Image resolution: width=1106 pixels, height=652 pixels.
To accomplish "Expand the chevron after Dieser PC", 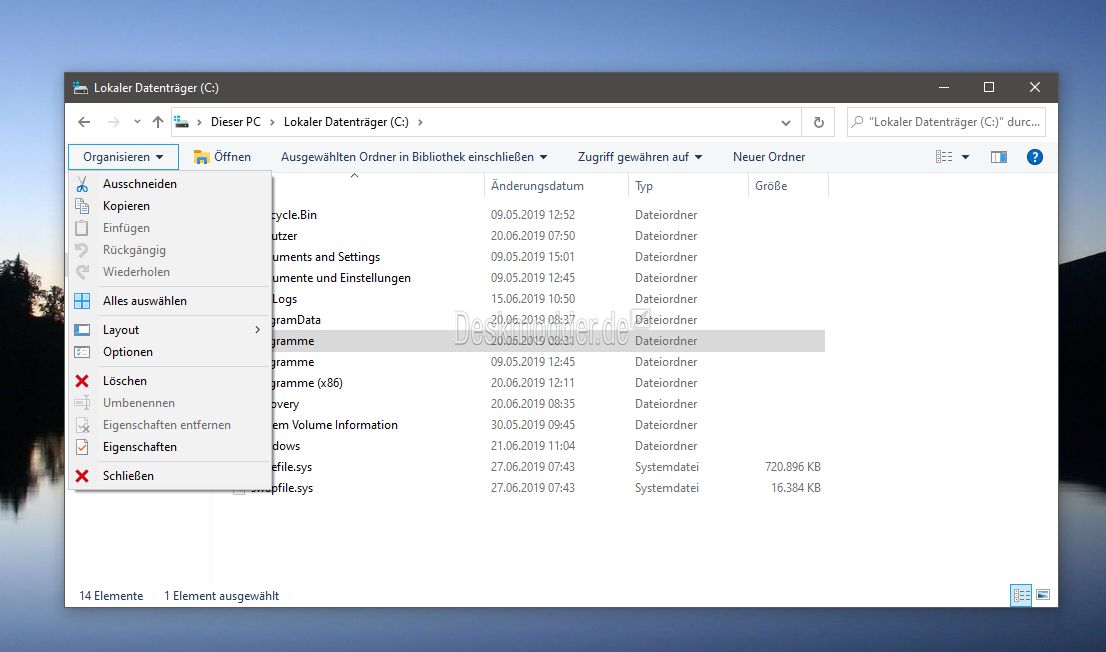I will tap(271, 122).
